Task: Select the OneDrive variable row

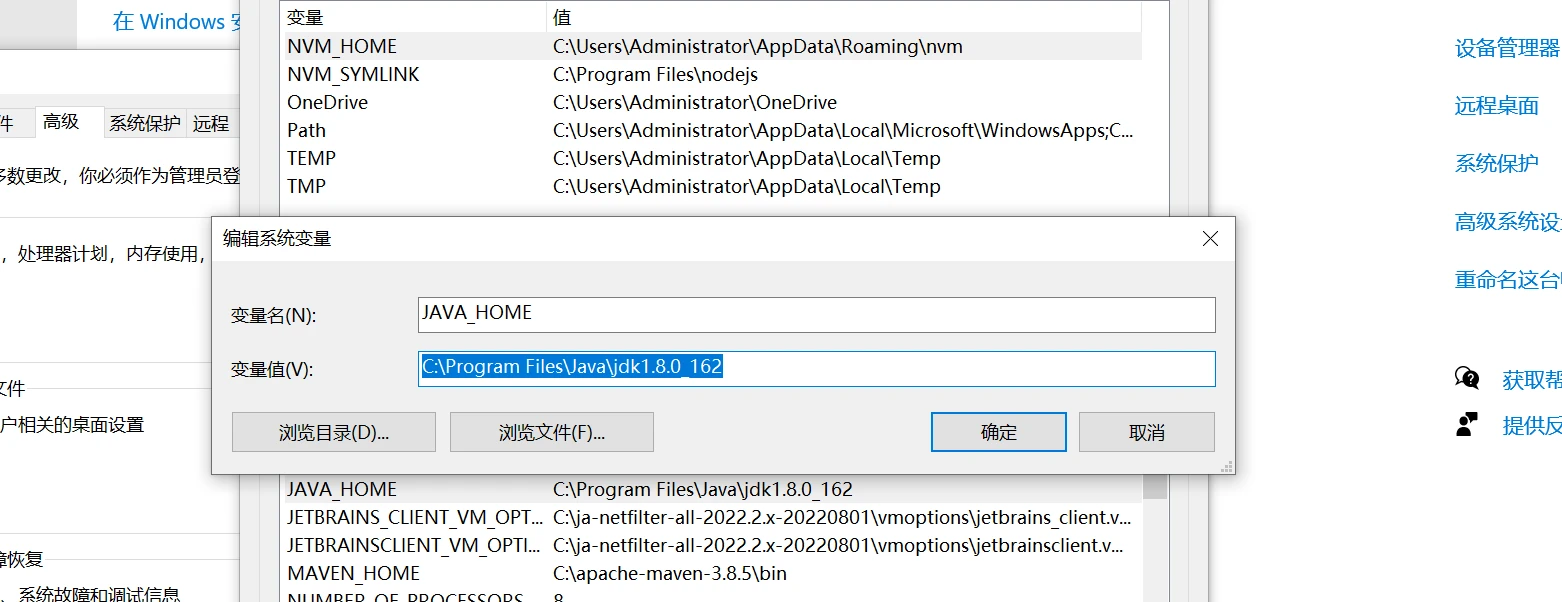Action: (327, 102)
